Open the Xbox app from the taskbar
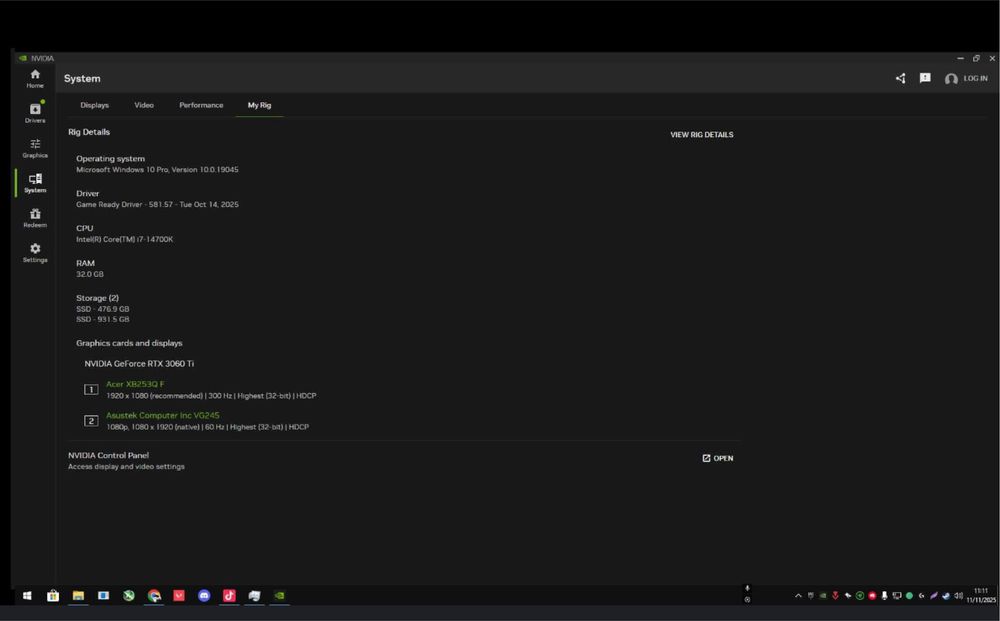1000x621 pixels. (129, 595)
